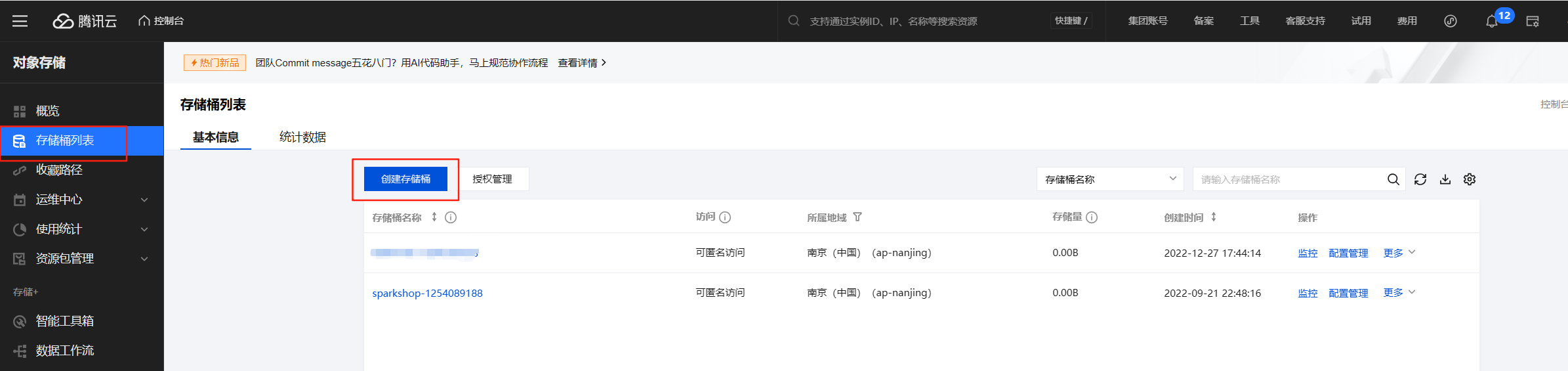Open the hamburger navigation menu
The height and width of the screenshot is (371, 1568).
coord(20,21)
